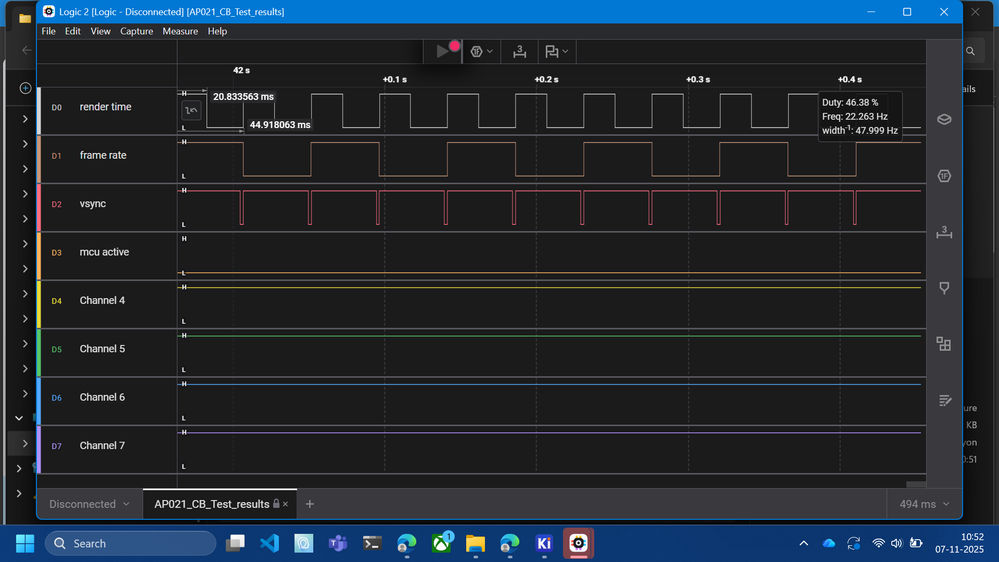Open Task View from the taskbar

pyautogui.click(x=236, y=544)
